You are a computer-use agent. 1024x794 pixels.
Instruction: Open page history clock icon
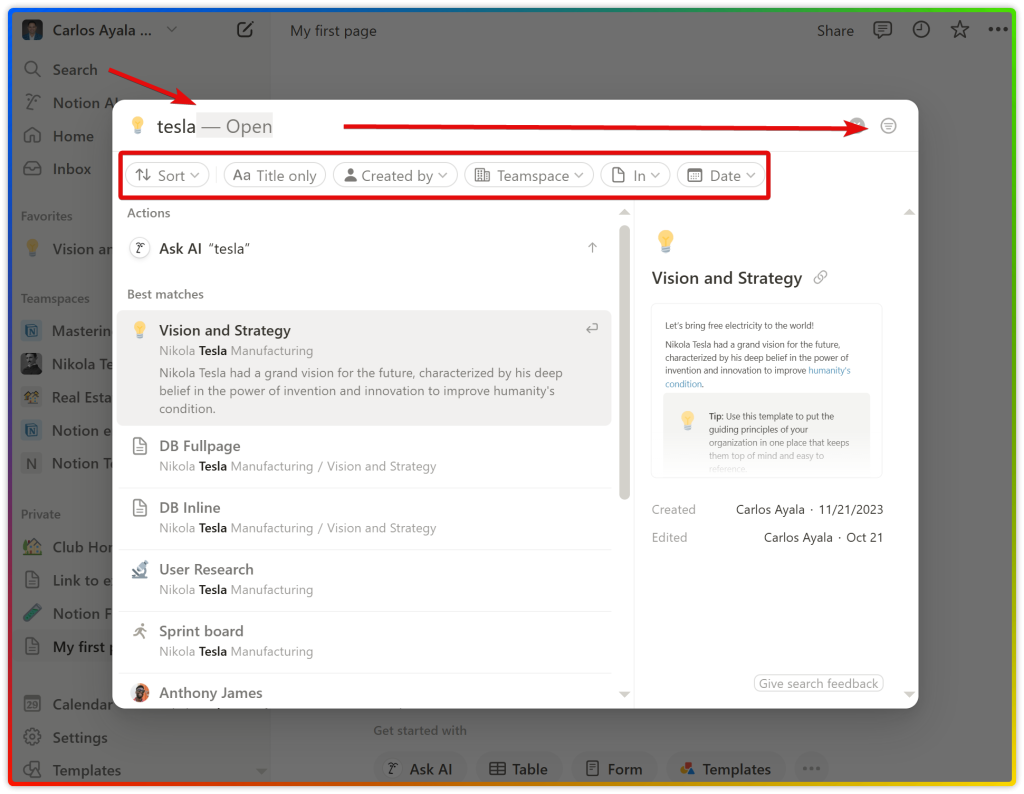click(921, 30)
